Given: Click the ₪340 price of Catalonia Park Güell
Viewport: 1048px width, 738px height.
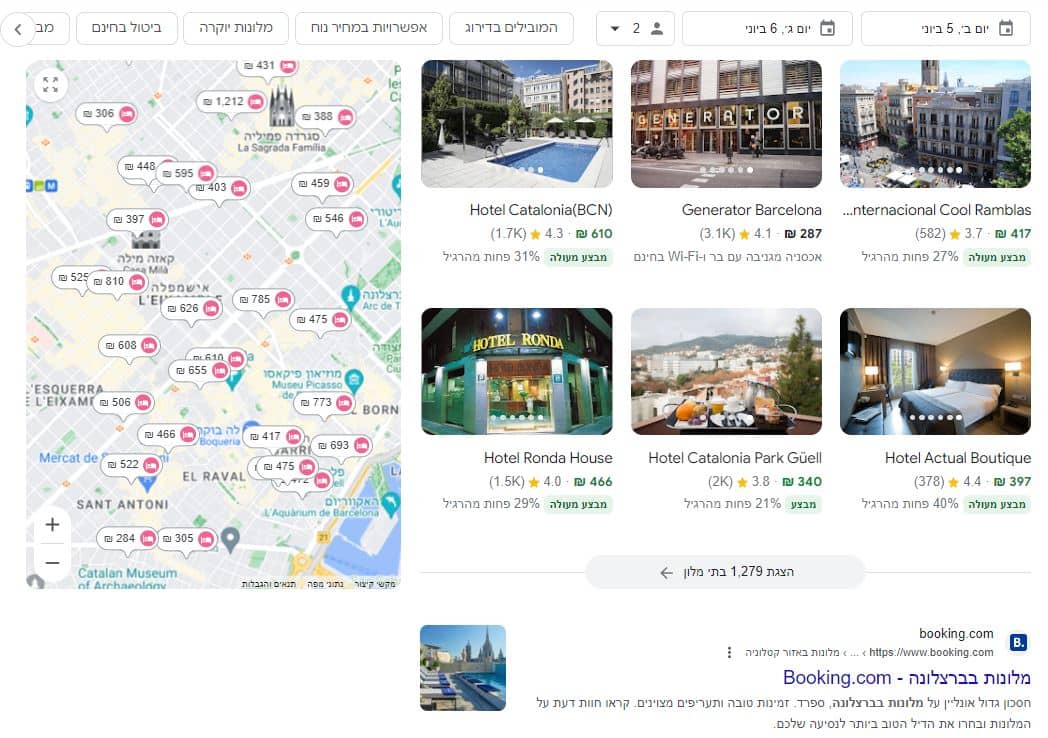Looking at the screenshot, I should (803, 482).
